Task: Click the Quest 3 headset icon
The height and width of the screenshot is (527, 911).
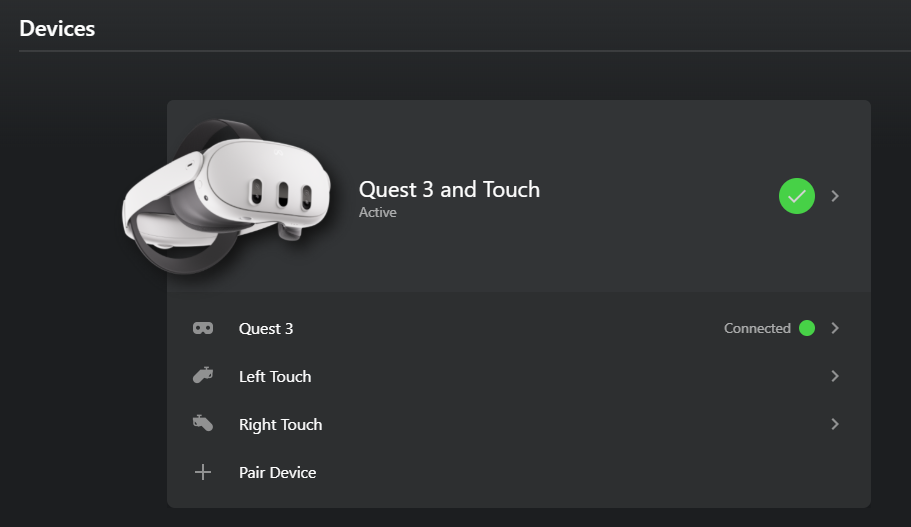Action: (203, 328)
